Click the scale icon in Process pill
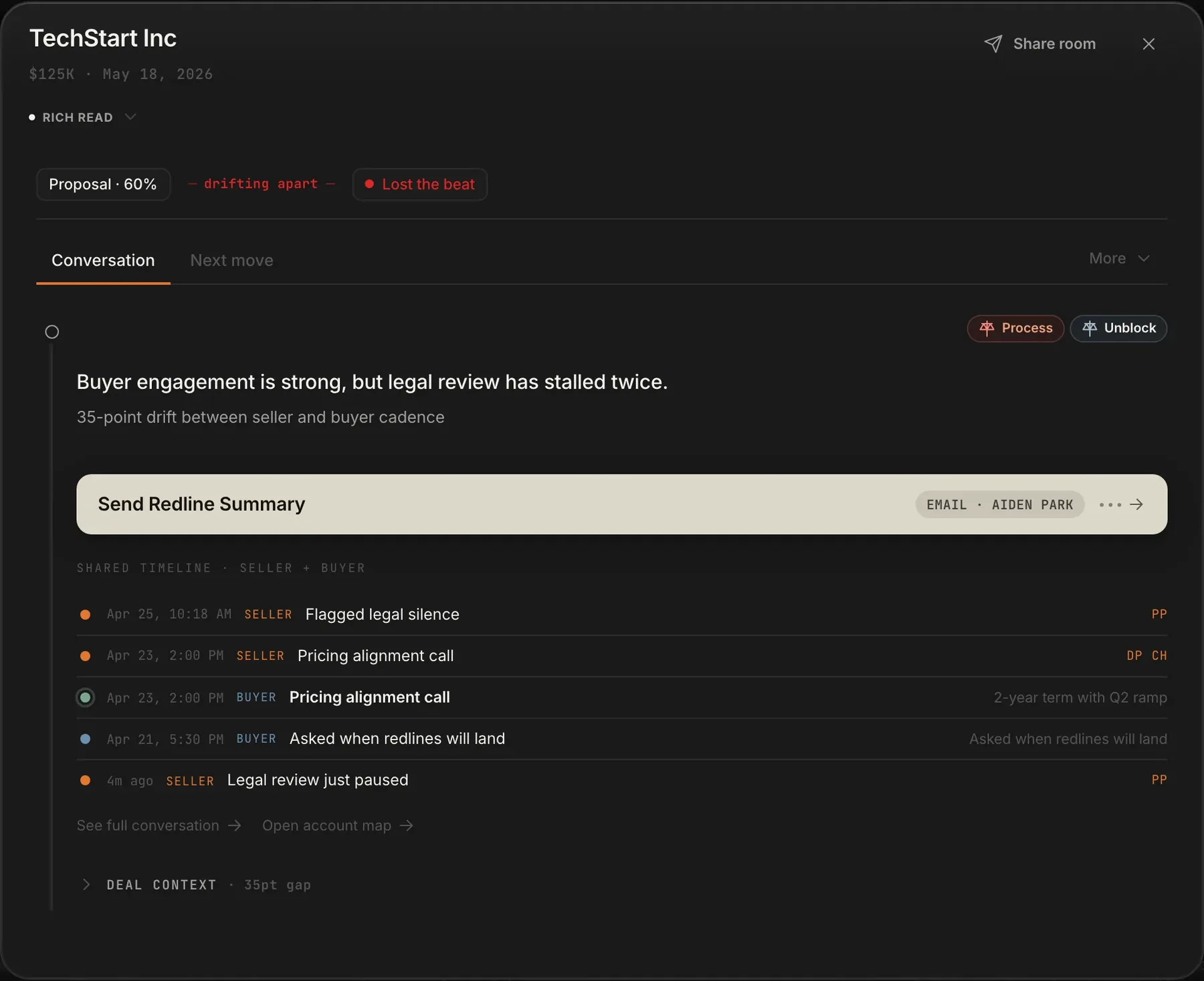This screenshot has height=981, width=1204. click(x=987, y=328)
